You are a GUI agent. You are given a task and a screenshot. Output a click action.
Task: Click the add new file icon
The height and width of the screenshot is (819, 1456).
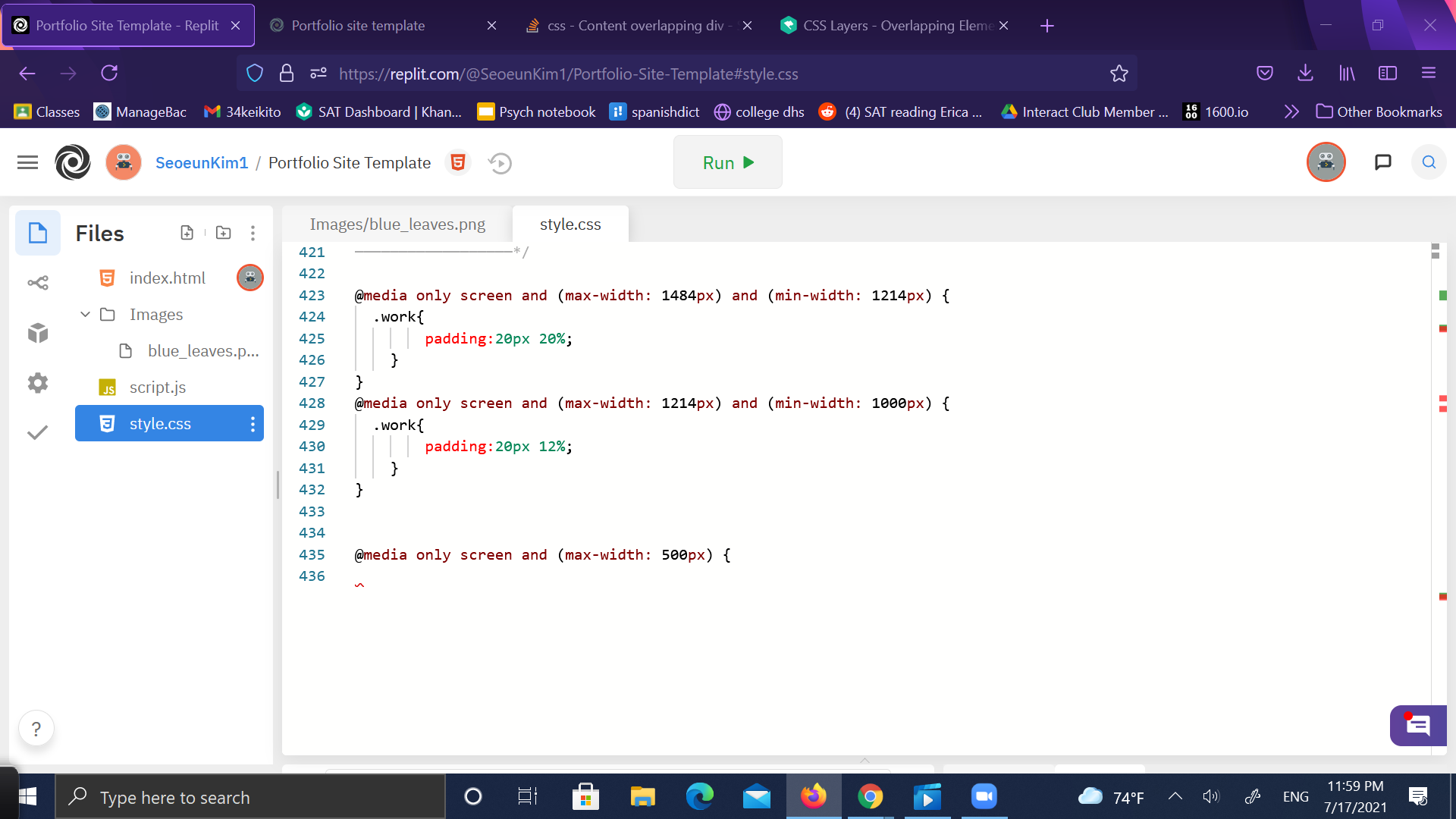tap(187, 233)
